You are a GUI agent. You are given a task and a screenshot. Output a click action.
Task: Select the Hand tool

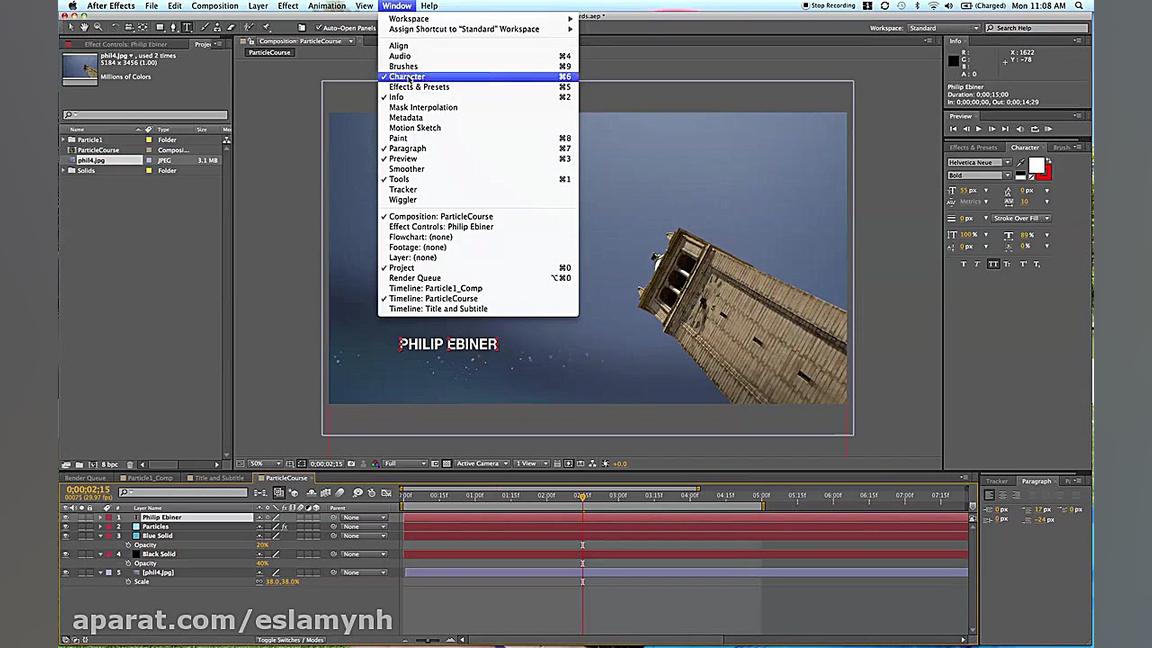84,27
